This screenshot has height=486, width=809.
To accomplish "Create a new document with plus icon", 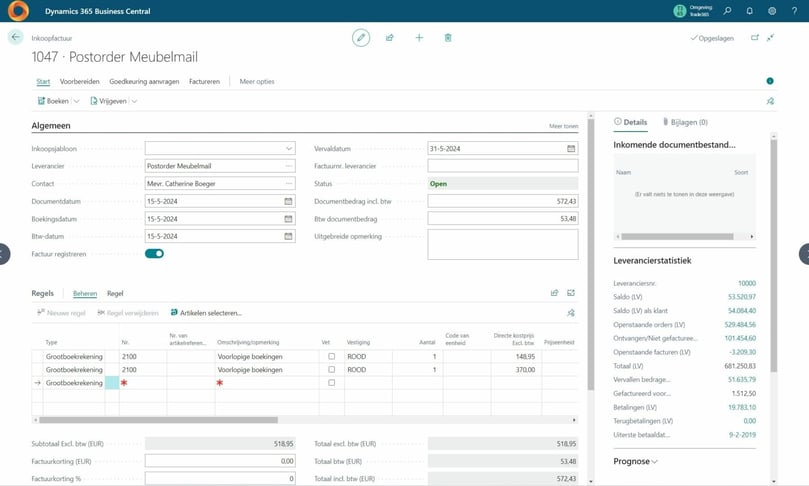I will 419,38.
